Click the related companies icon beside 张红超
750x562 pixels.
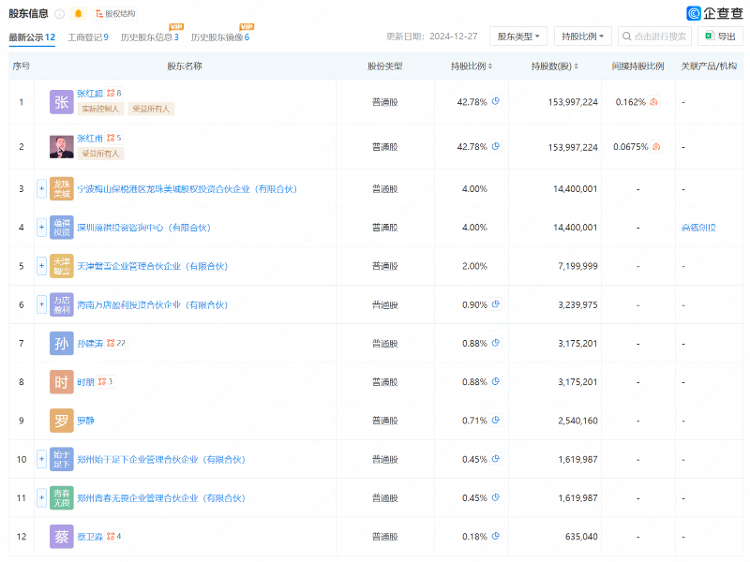[x=114, y=93]
